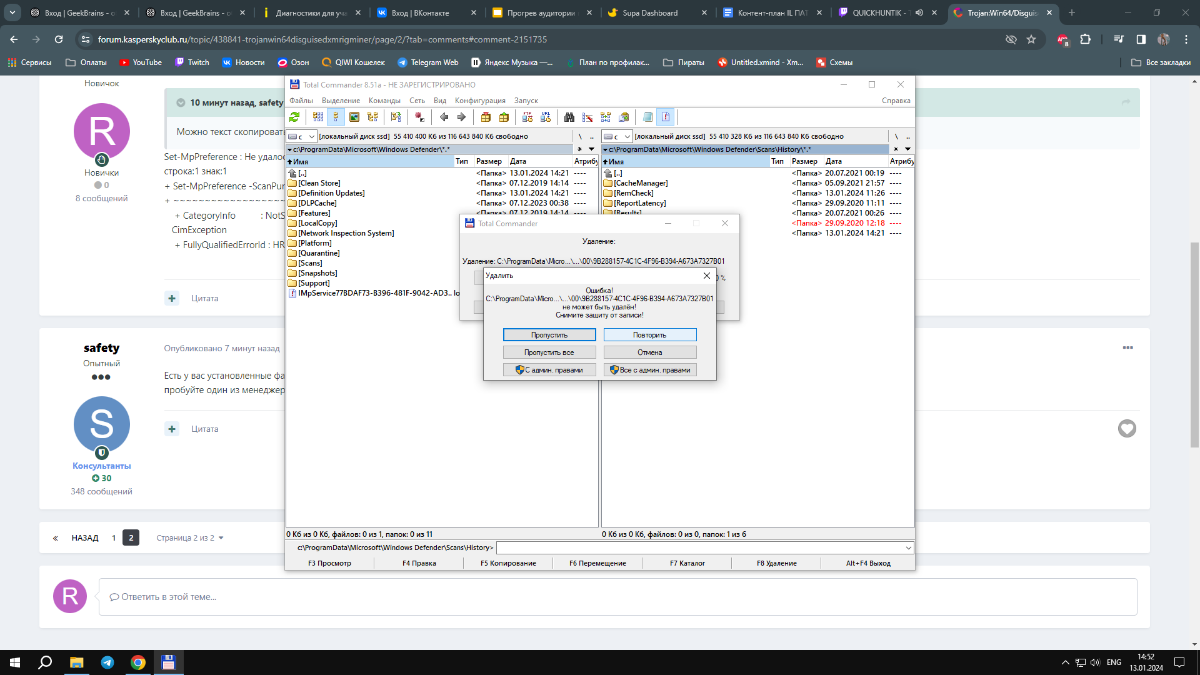Open Telegram from the Windows taskbar
The image size is (1200, 675).
[107, 662]
